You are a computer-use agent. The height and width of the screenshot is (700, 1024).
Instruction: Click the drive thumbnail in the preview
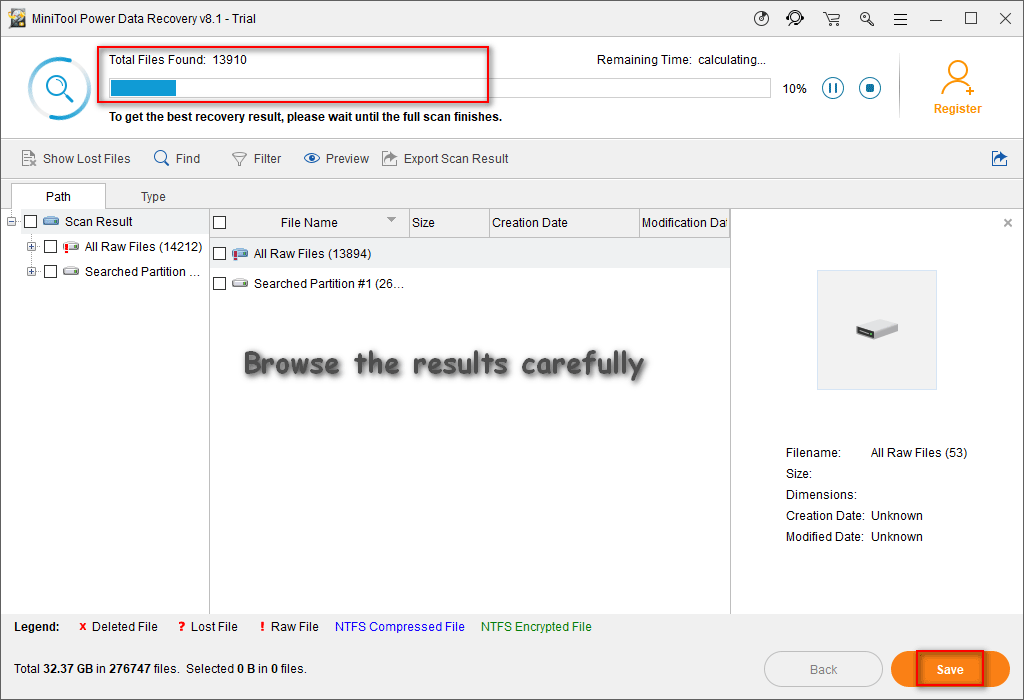pyautogui.click(x=876, y=330)
